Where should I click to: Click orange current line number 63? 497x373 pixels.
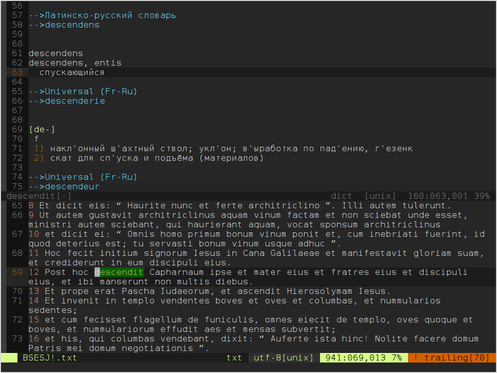[x=17, y=72]
